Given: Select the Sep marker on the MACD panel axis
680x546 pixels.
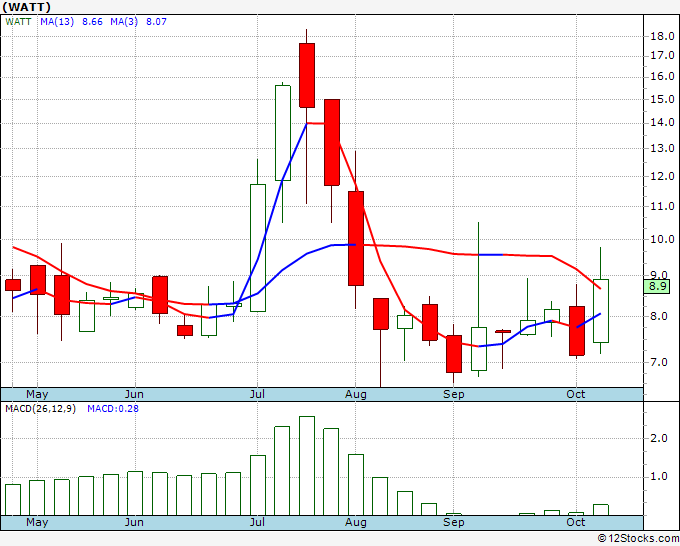Looking at the screenshot, I should [x=454, y=522].
